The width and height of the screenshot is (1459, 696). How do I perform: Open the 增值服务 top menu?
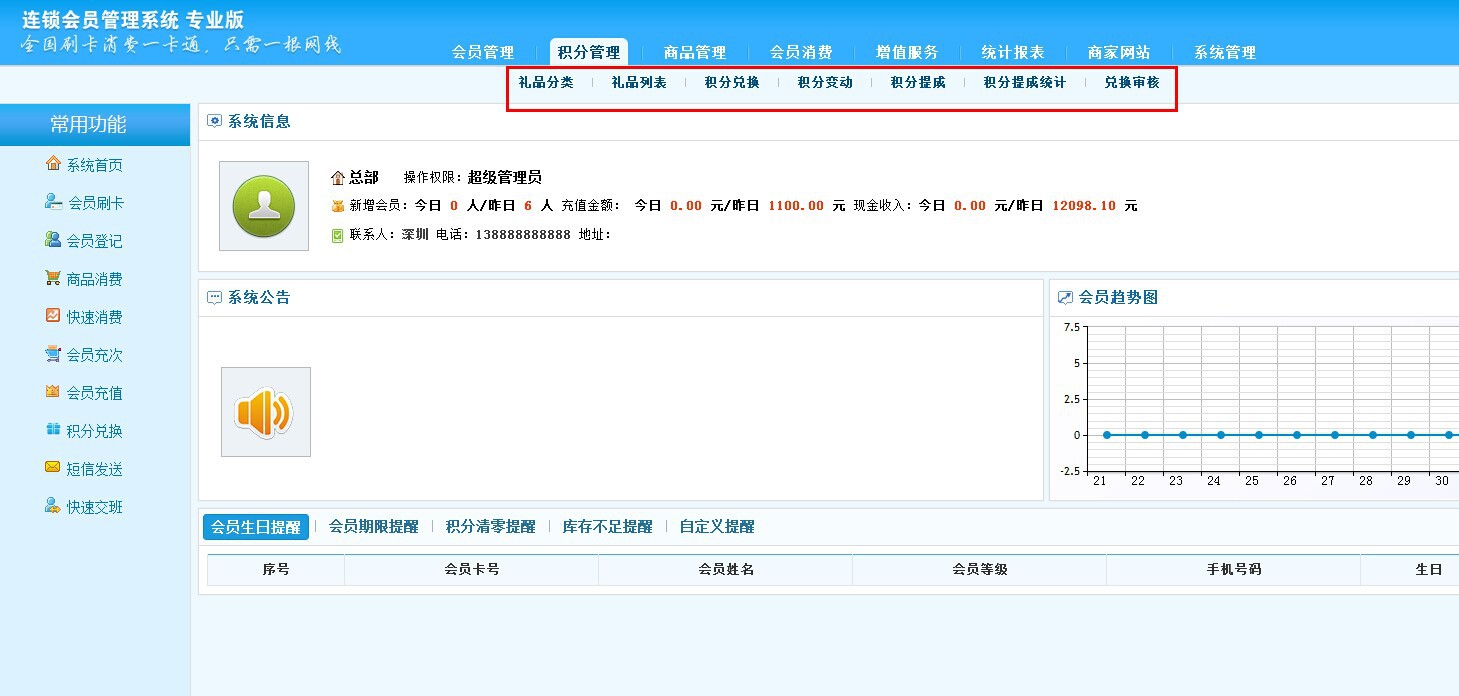point(907,52)
